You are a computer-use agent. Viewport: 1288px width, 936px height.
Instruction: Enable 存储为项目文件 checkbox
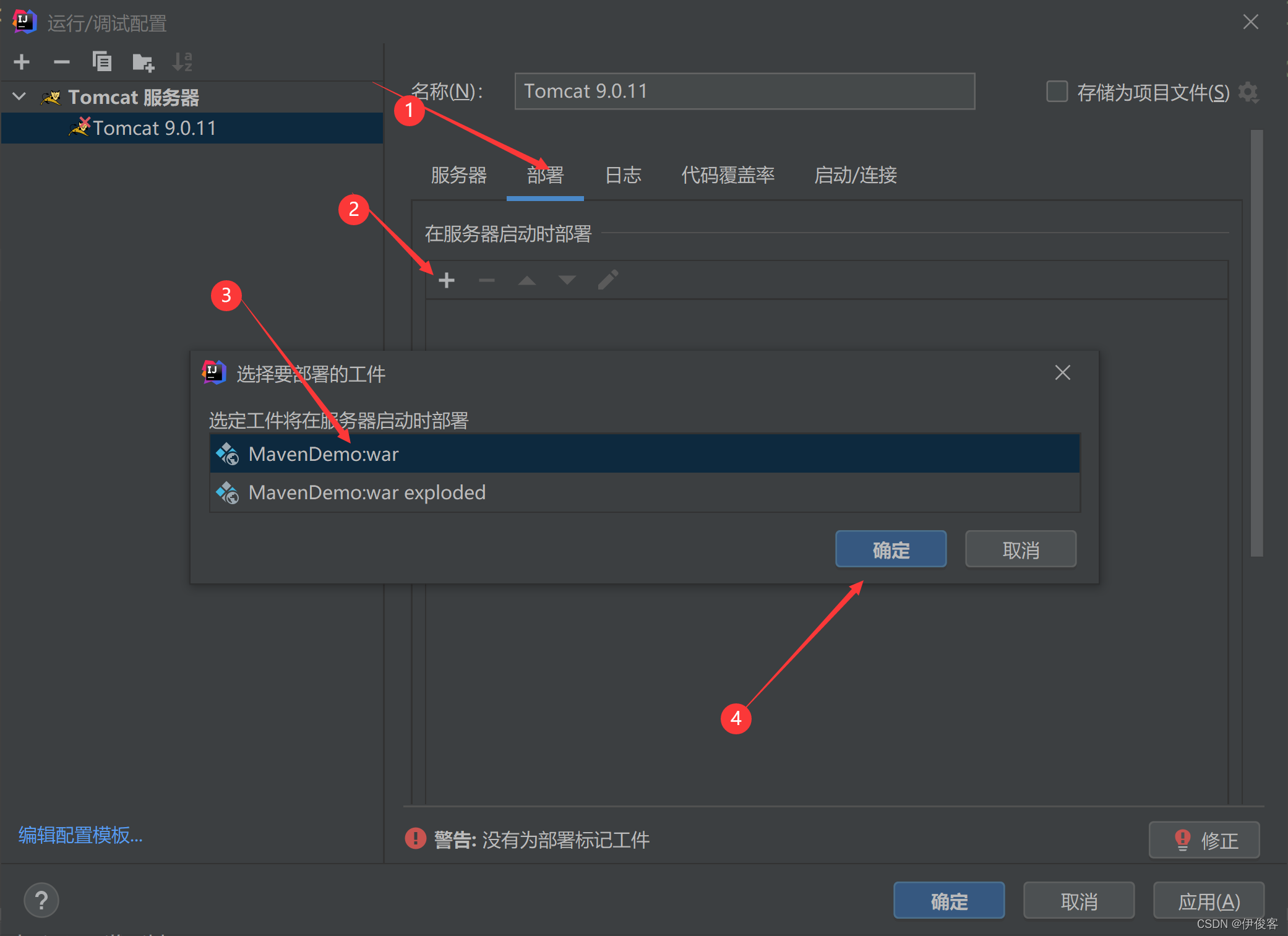1057,92
